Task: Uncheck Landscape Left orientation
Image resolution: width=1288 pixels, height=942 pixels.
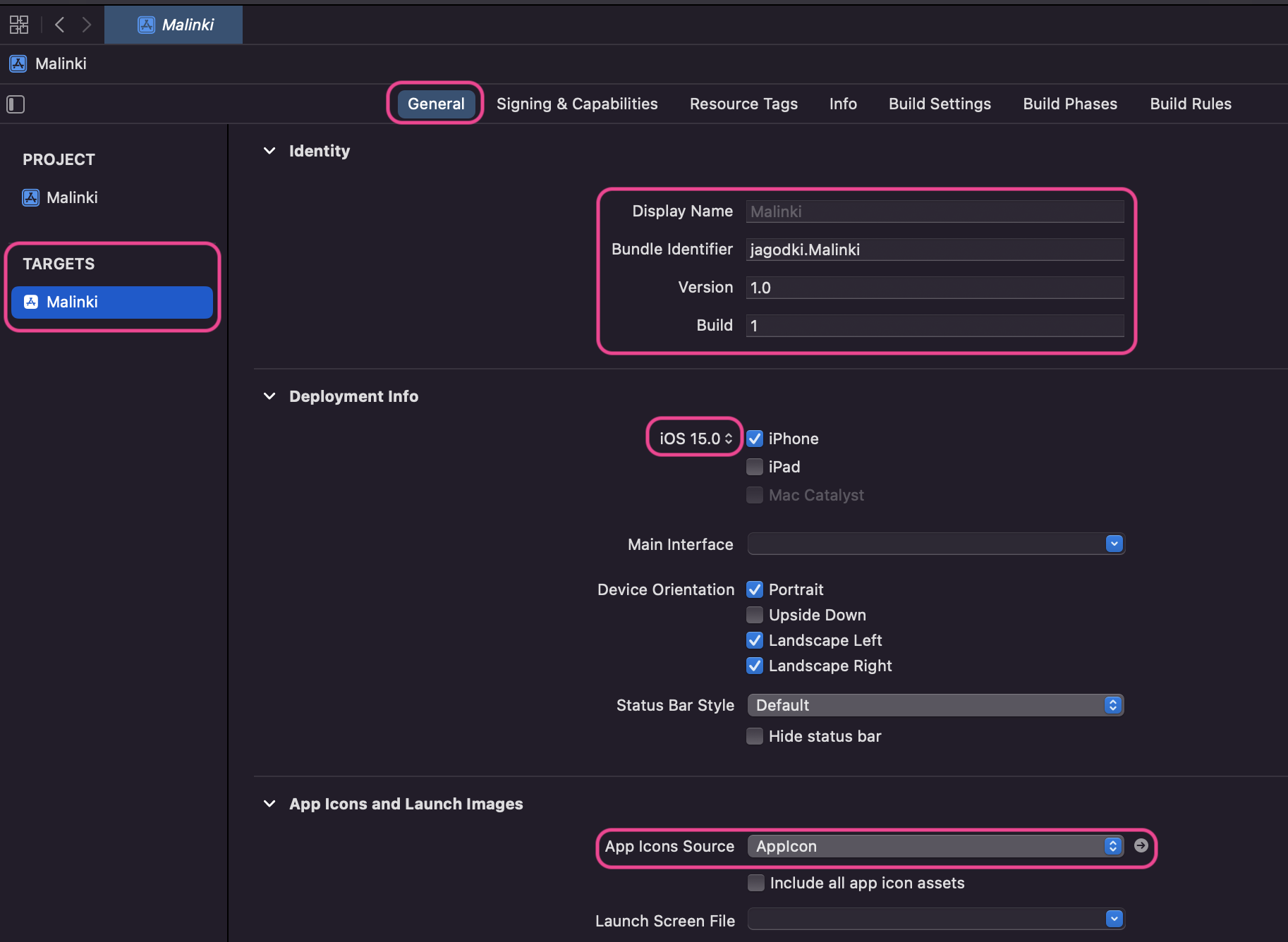Action: click(x=755, y=640)
